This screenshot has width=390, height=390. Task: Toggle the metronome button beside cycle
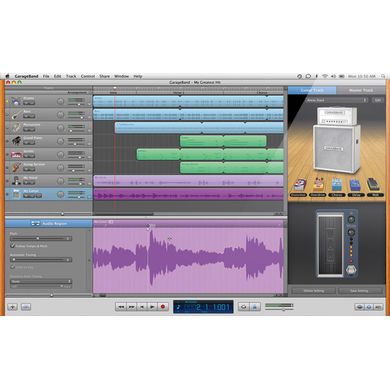(255, 307)
